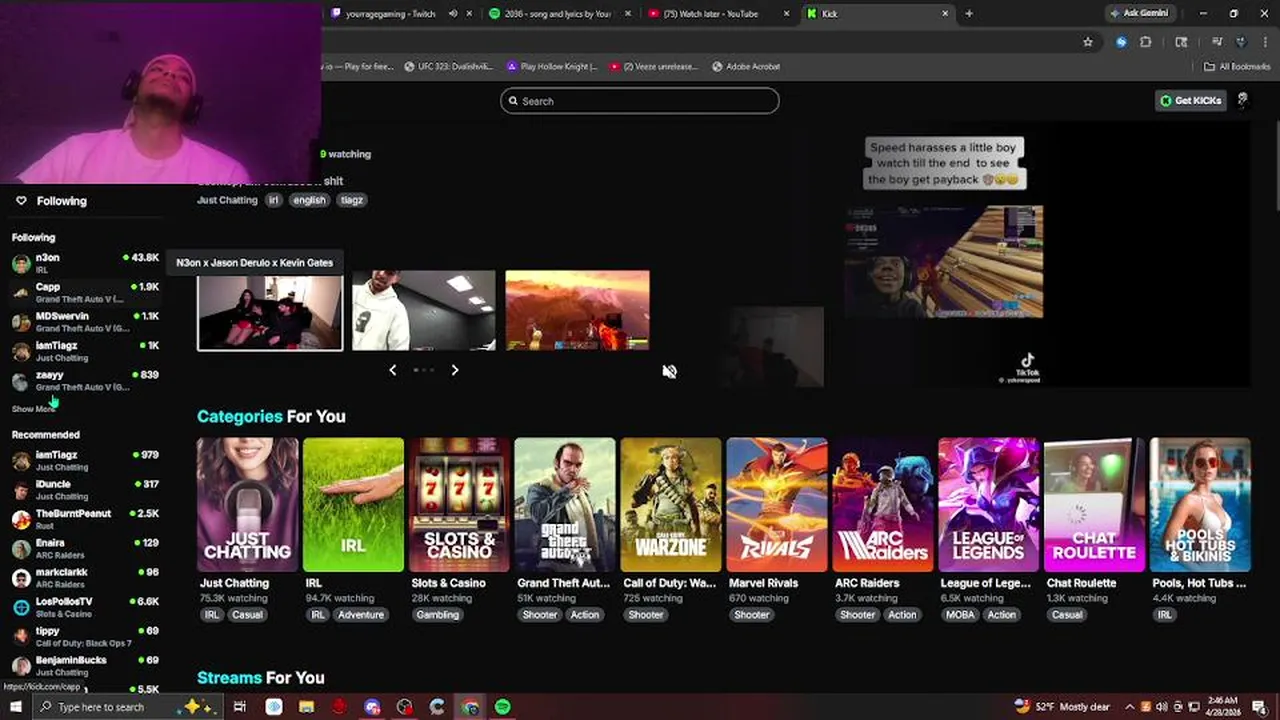The width and height of the screenshot is (1280, 720).
Task: Open LosPollosTV recommended channel
Action: pos(85,607)
